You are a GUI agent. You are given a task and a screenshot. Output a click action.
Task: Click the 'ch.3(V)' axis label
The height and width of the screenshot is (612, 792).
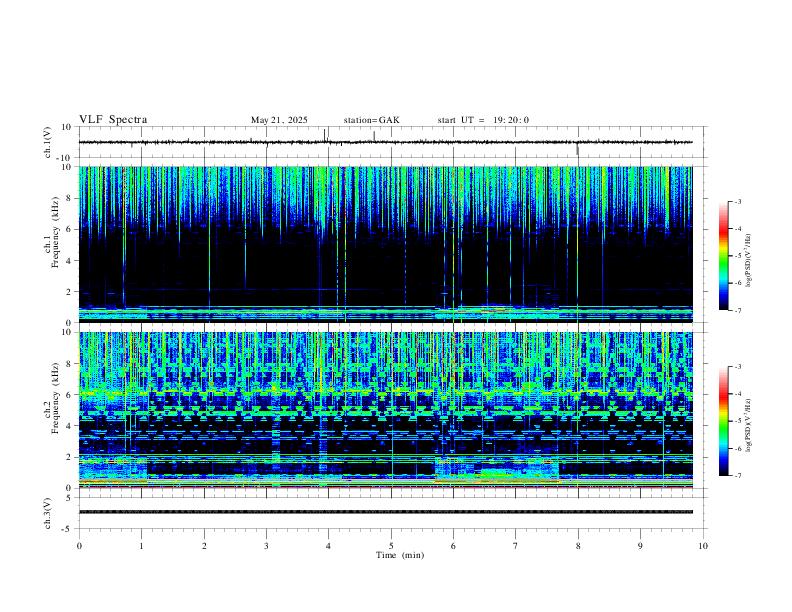pyautogui.click(x=48, y=513)
